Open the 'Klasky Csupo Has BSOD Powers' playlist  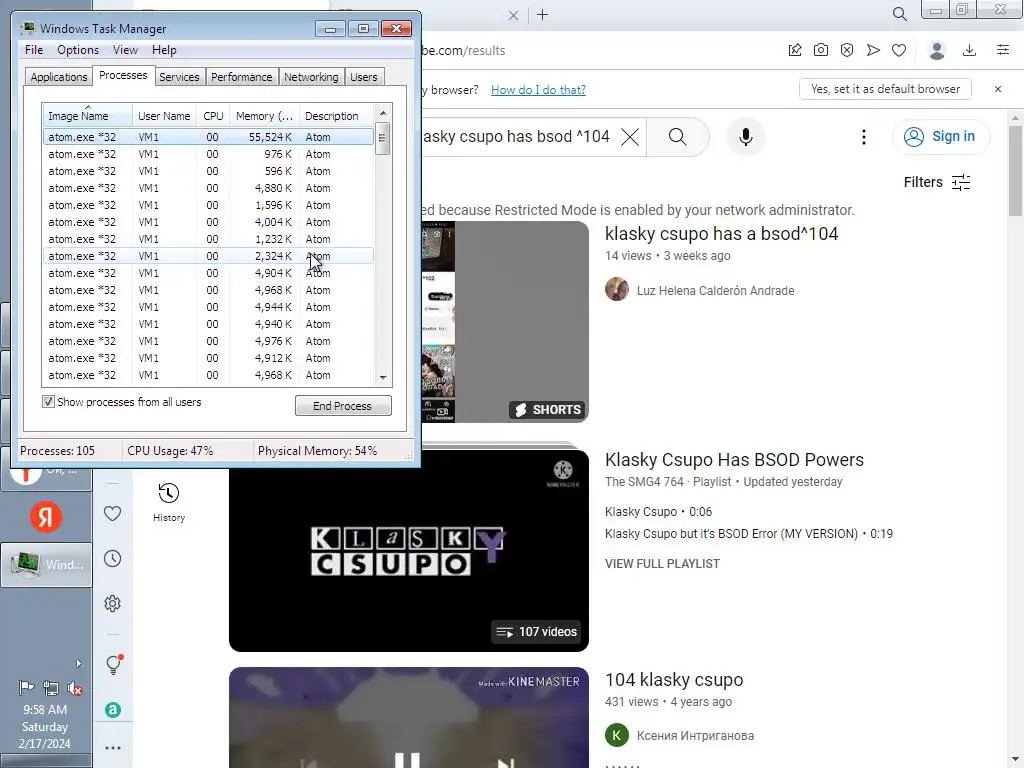734,460
